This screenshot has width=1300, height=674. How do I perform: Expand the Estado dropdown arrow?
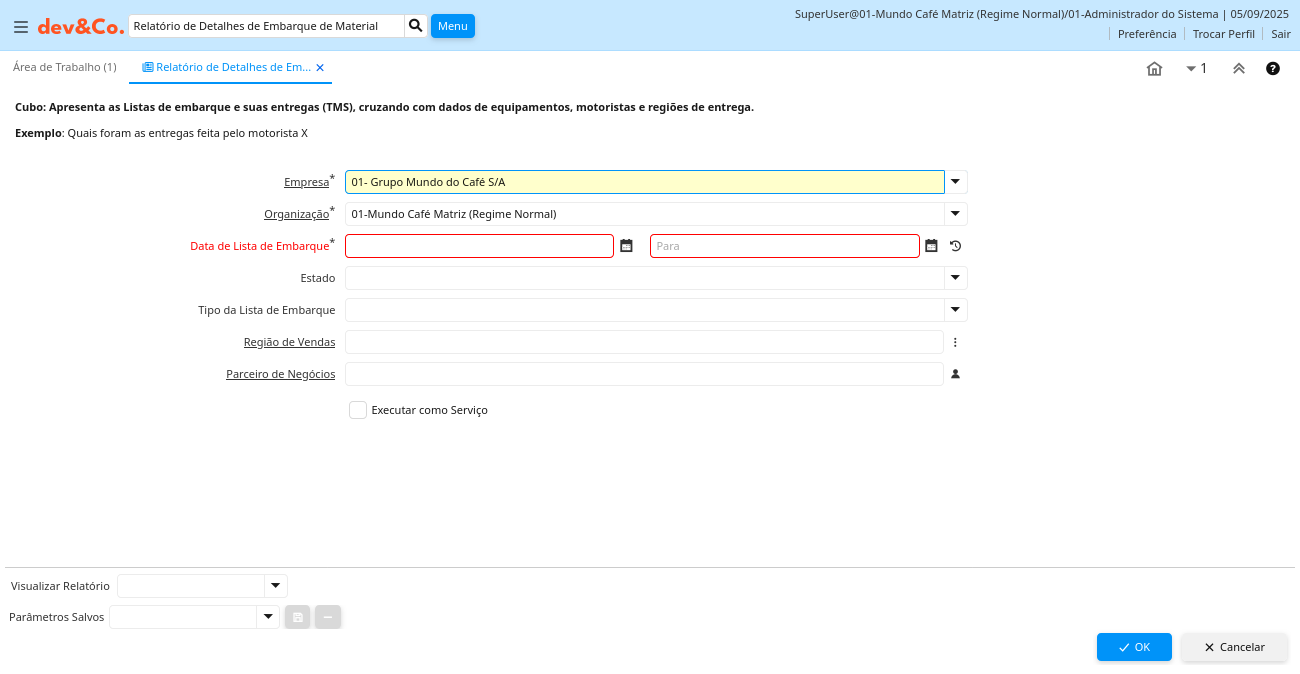click(955, 278)
